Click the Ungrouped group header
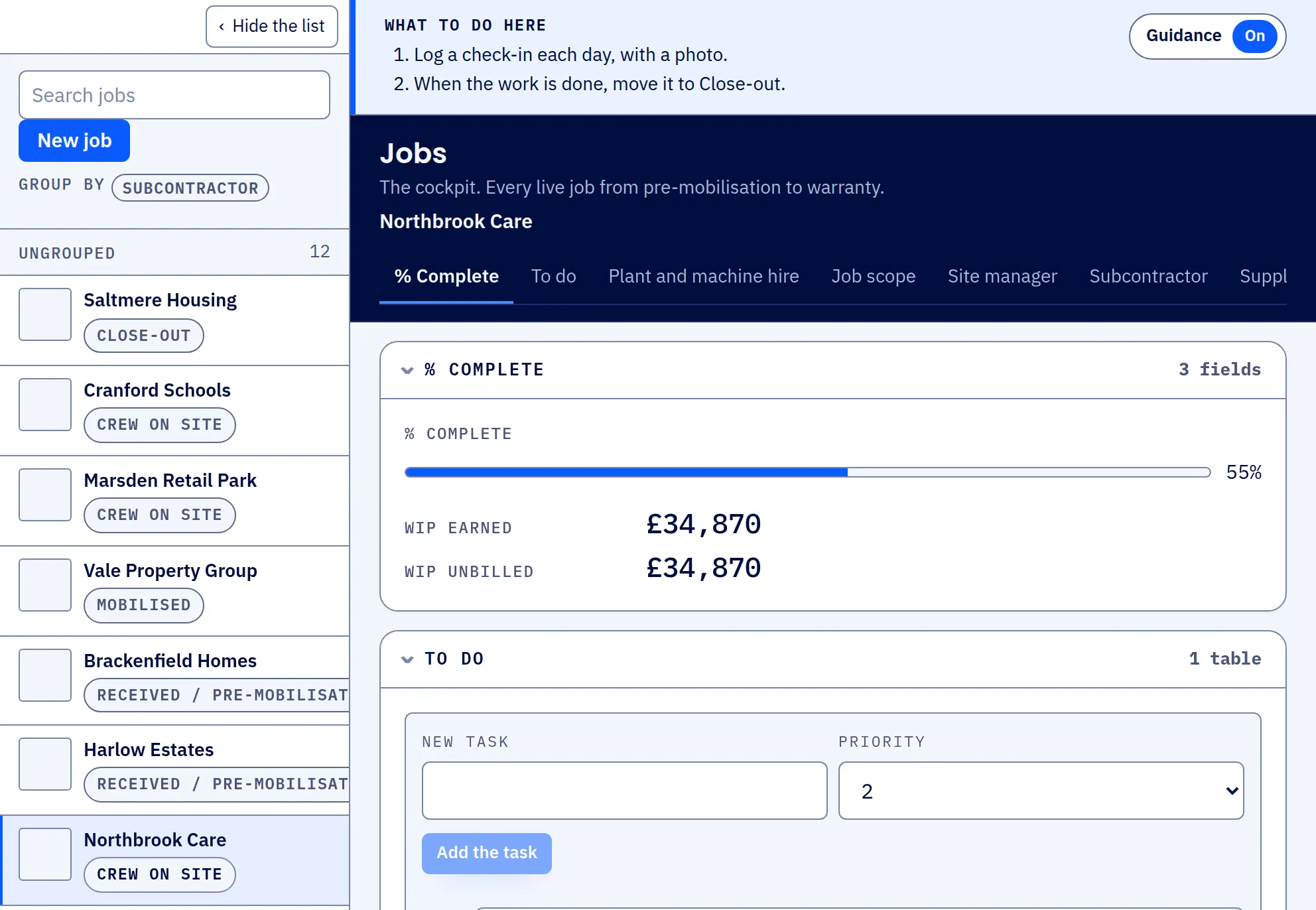This screenshot has width=1316, height=910. [x=174, y=253]
